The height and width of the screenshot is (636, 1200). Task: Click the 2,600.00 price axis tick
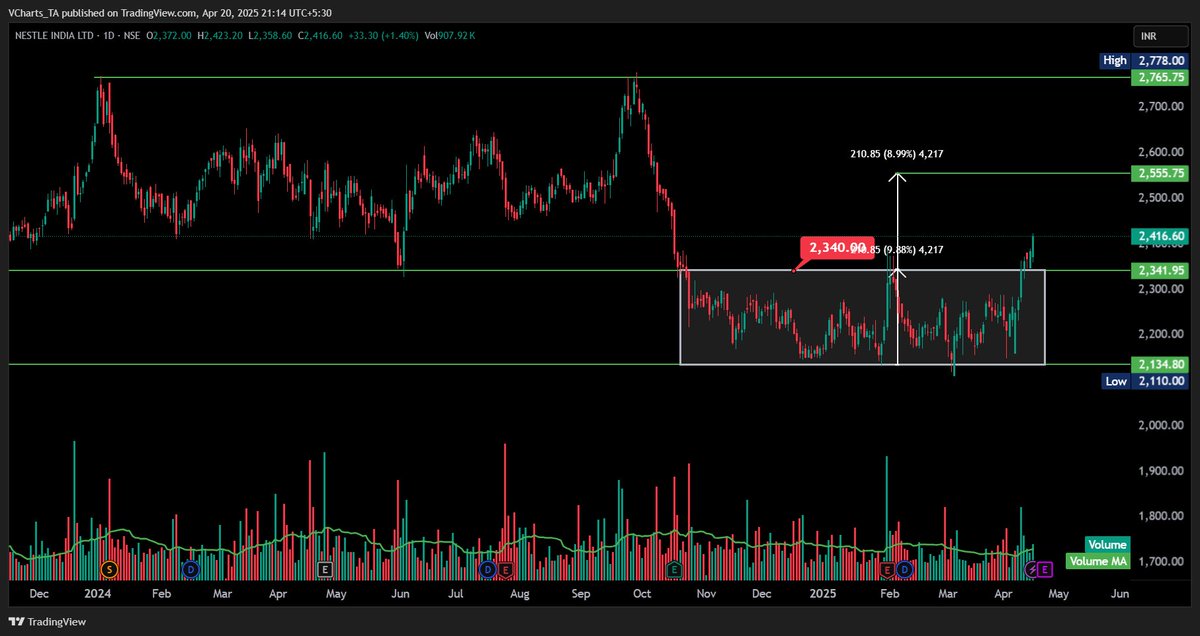point(1160,152)
